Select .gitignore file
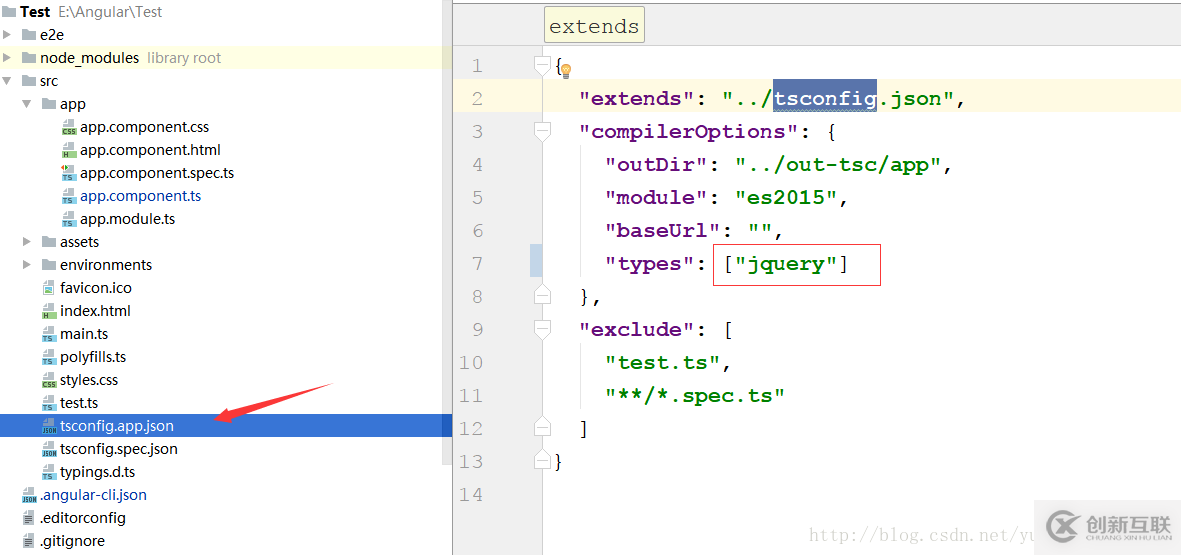 click(x=72, y=541)
